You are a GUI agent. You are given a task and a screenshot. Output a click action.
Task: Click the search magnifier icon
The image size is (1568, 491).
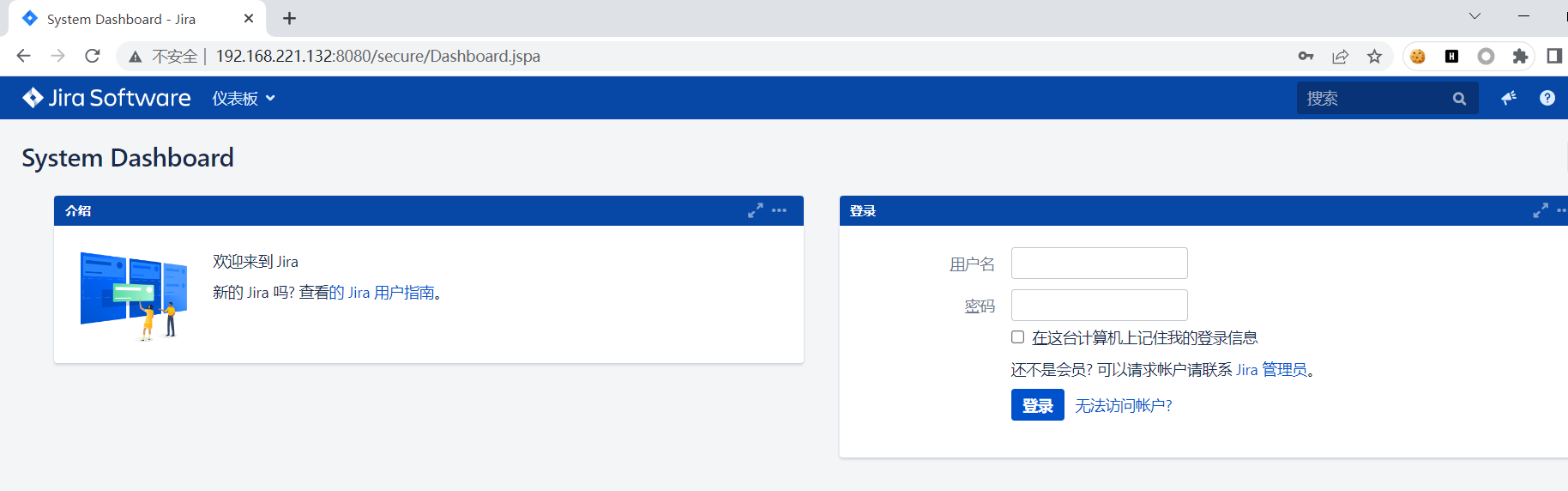(1459, 99)
